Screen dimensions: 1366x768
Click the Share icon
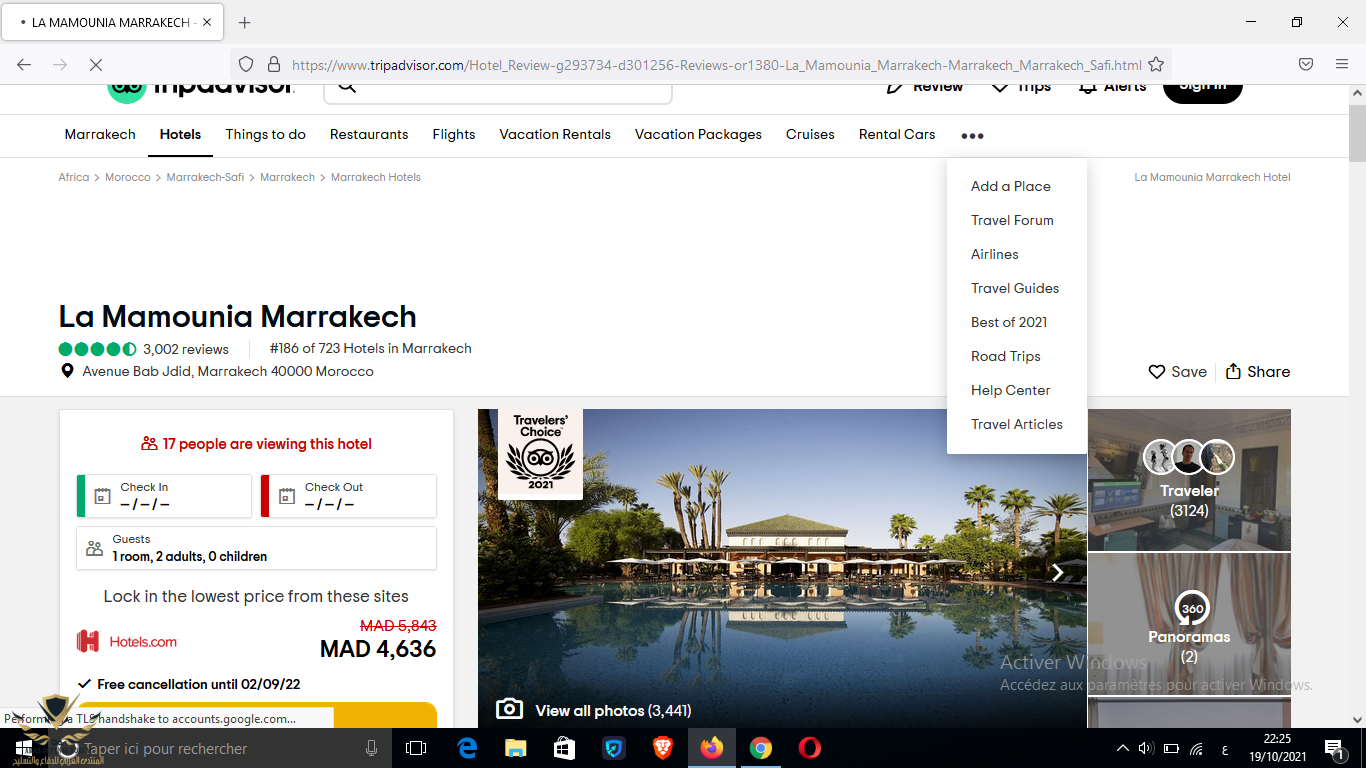point(1233,371)
